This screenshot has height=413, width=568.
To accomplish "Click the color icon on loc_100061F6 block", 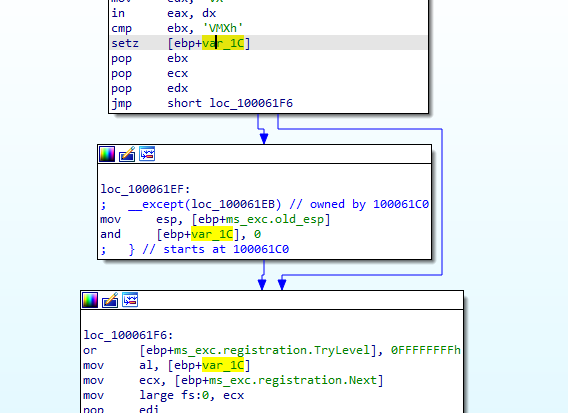I will click(90, 300).
